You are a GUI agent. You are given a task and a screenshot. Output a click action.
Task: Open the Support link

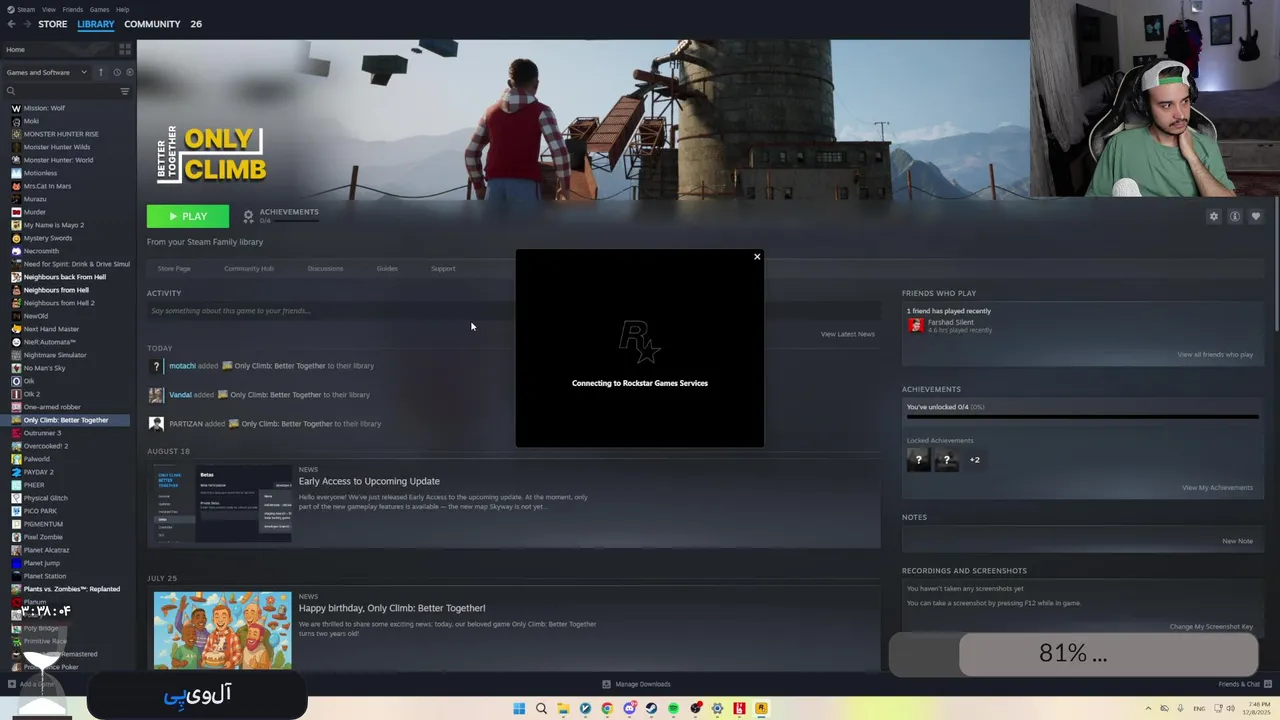[x=443, y=268]
